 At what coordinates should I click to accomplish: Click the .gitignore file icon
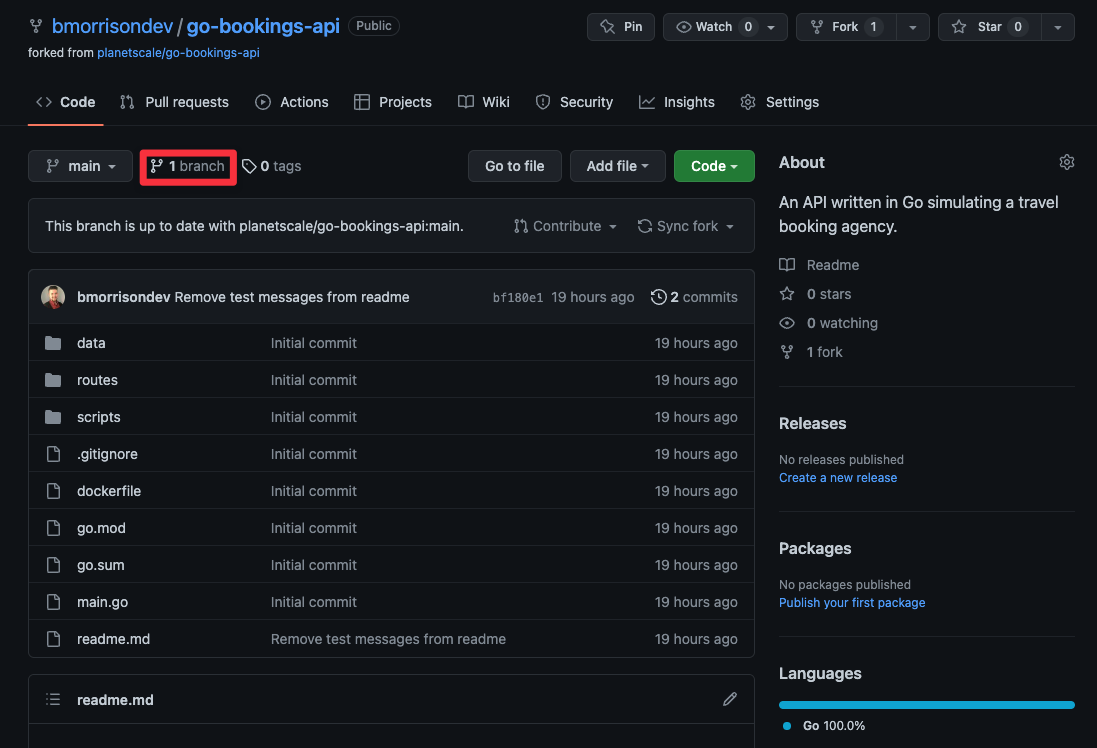tap(53, 454)
